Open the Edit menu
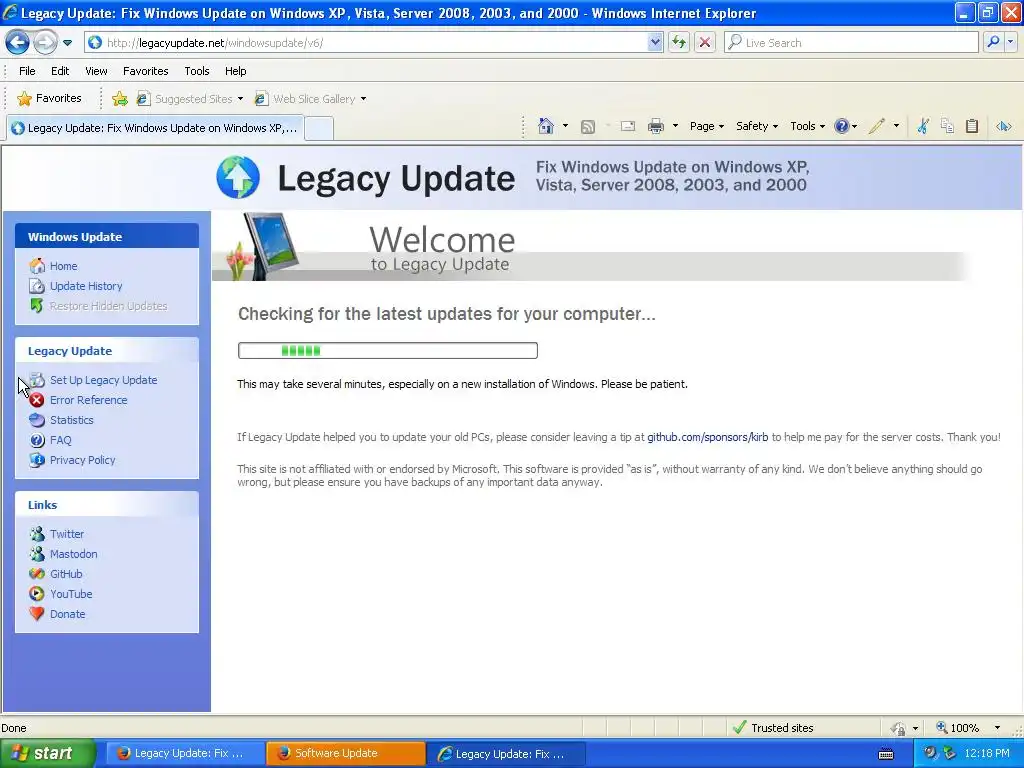 pyautogui.click(x=60, y=71)
